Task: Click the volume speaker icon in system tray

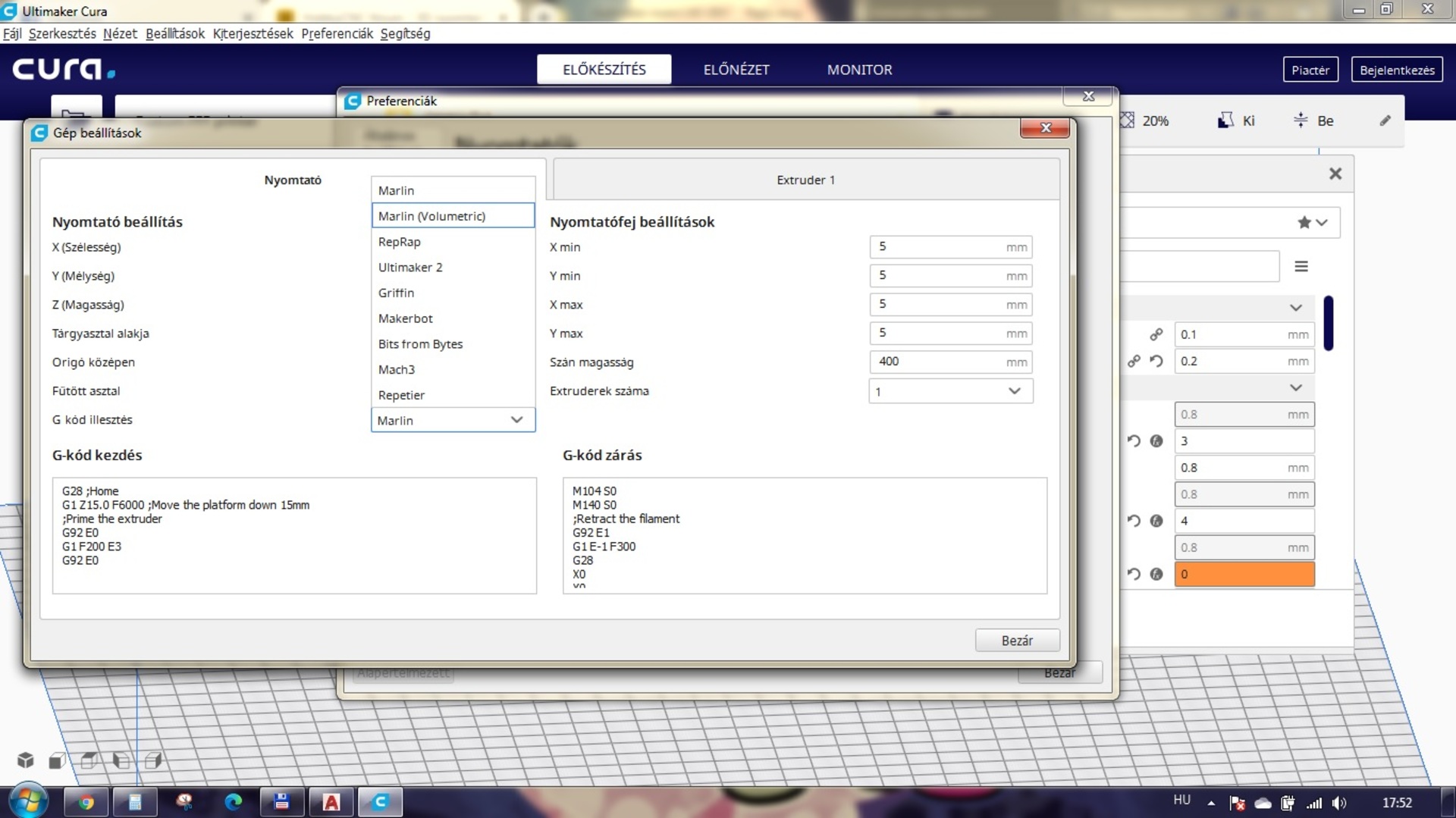Action: coord(1339,802)
